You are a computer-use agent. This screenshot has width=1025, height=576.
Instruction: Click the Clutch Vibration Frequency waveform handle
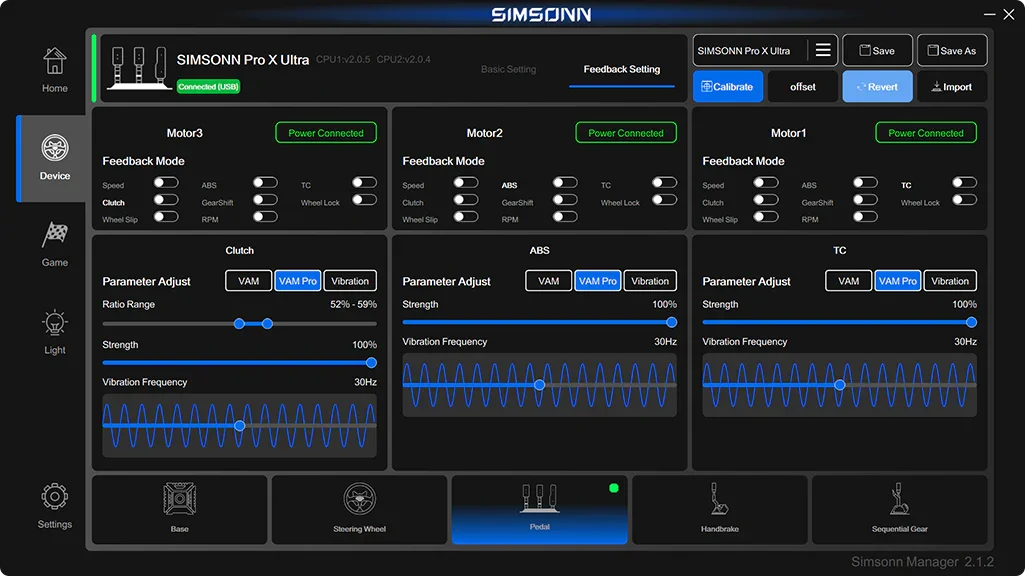point(240,426)
